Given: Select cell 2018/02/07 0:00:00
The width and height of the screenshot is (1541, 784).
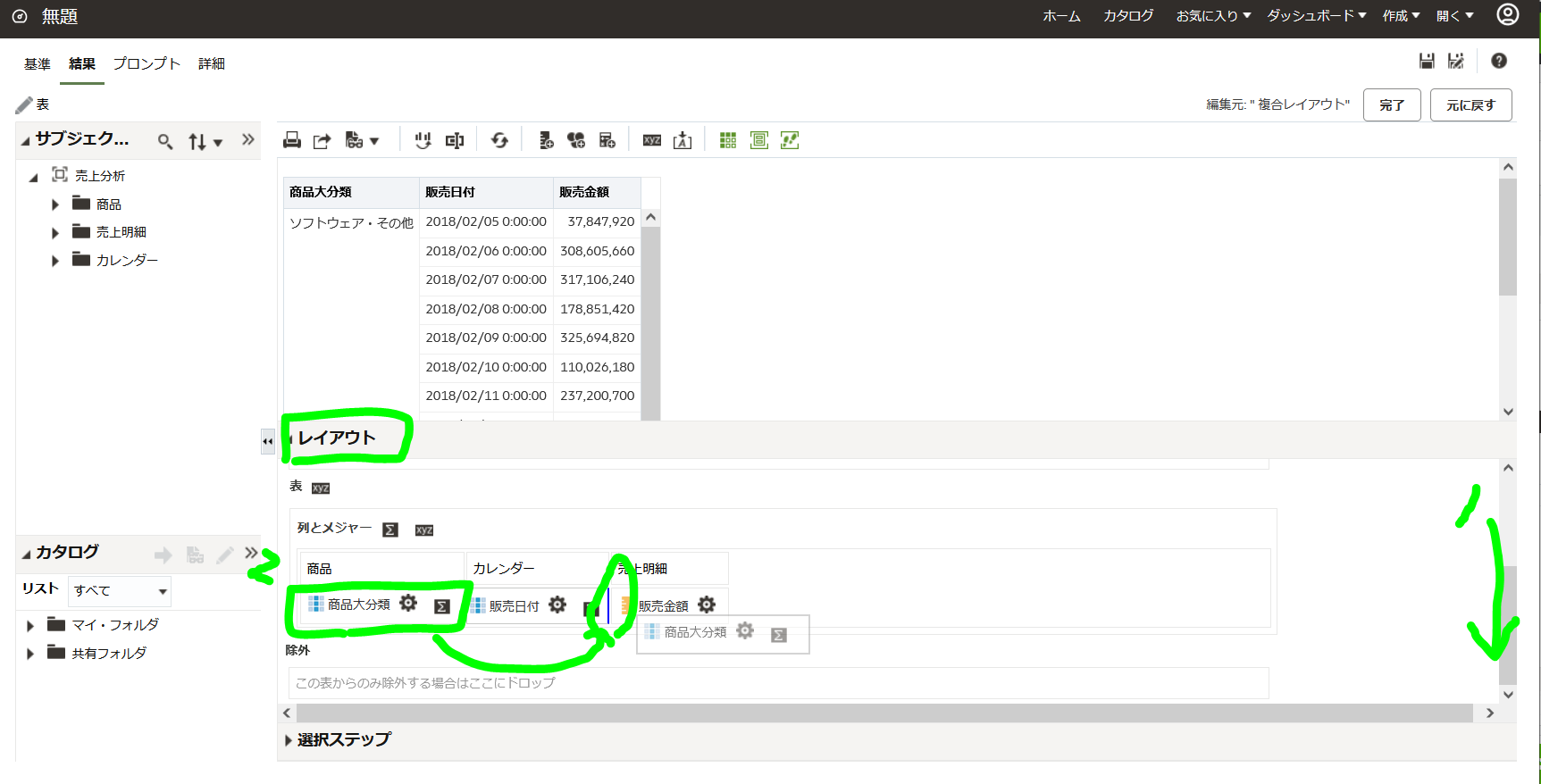Looking at the screenshot, I should 486,279.
